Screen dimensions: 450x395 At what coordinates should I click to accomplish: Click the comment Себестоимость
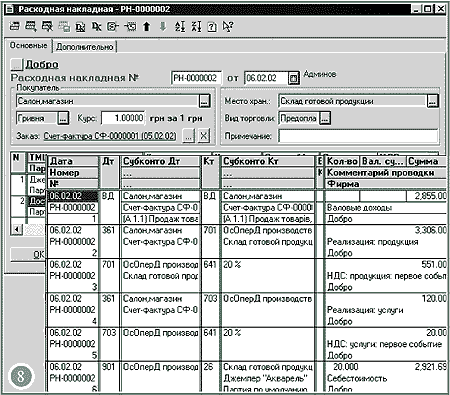(357, 378)
